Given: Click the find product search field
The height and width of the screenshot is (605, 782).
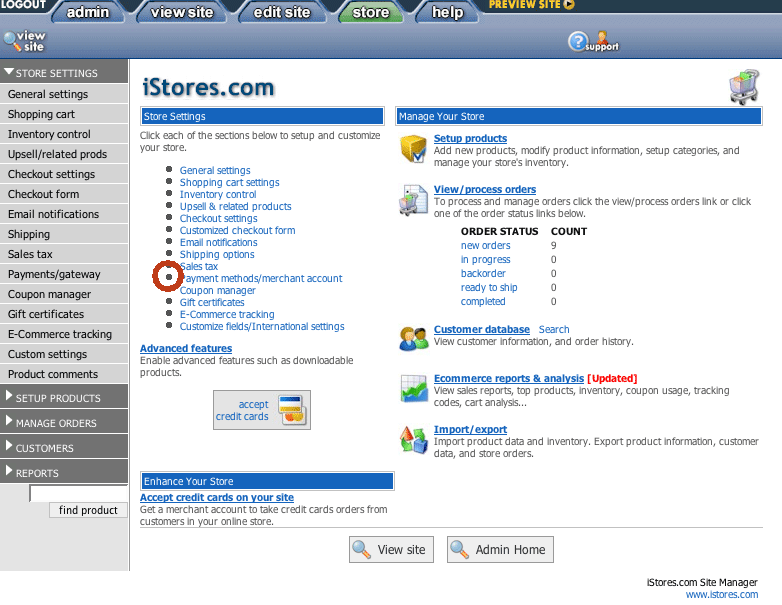Looking at the screenshot, I should (78, 493).
